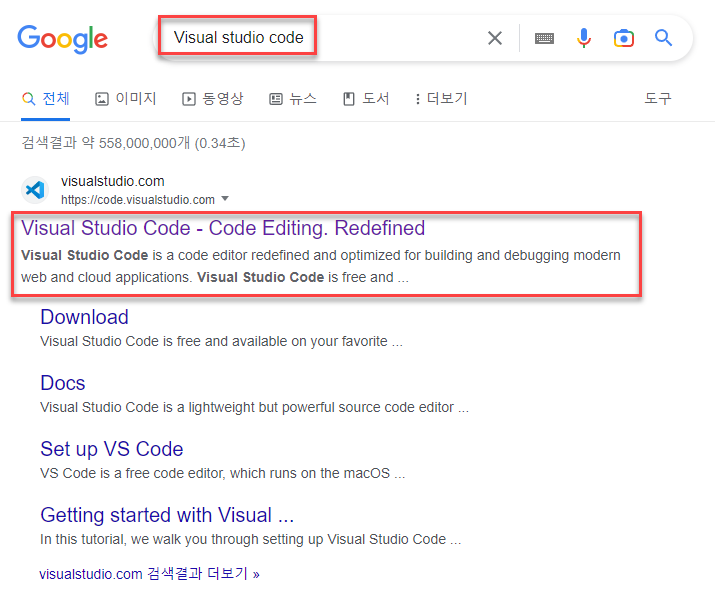Expand the 더보기 menu

coord(441,99)
